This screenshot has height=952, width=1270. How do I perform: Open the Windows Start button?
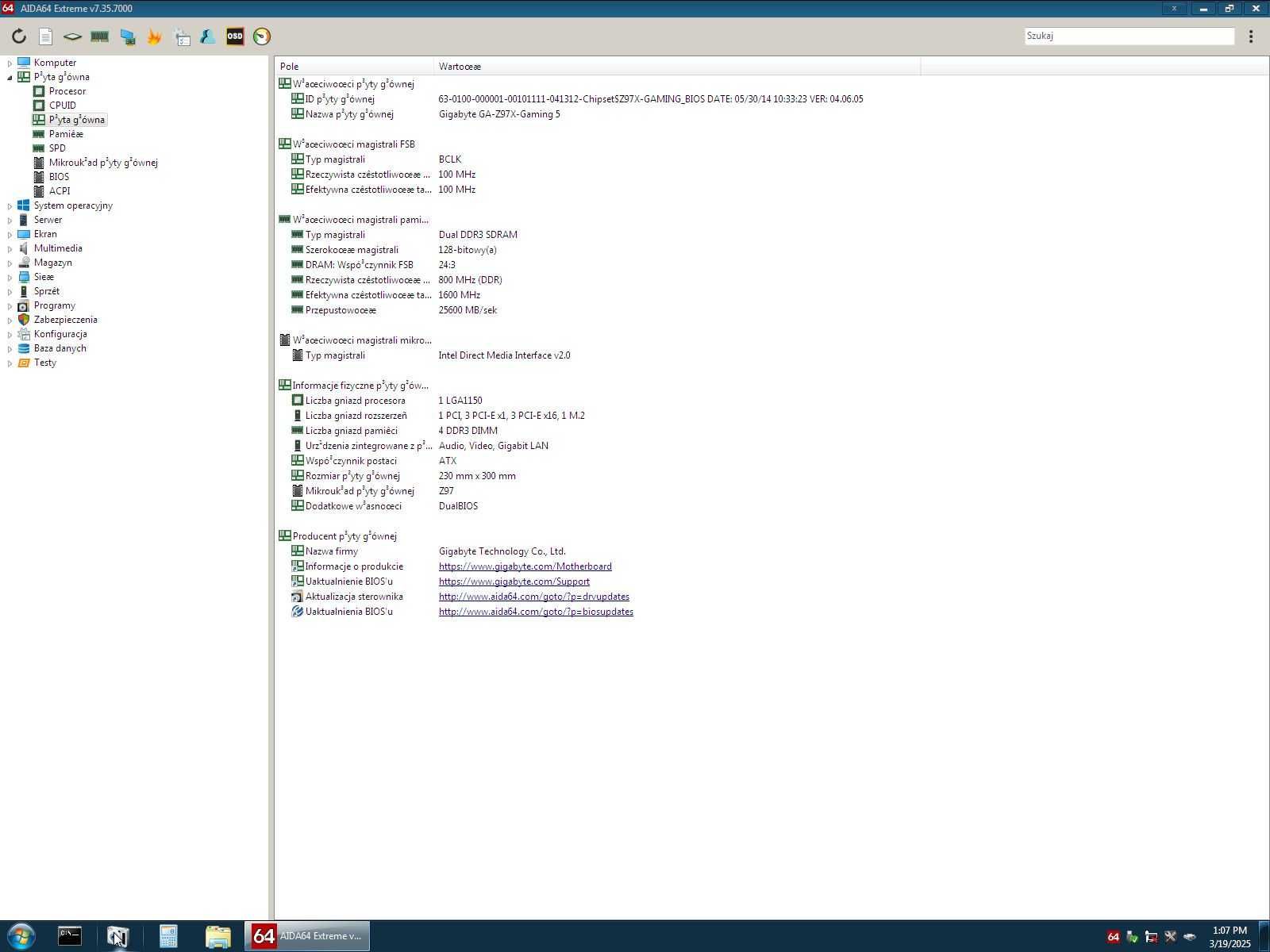pyautogui.click(x=20, y=937)
